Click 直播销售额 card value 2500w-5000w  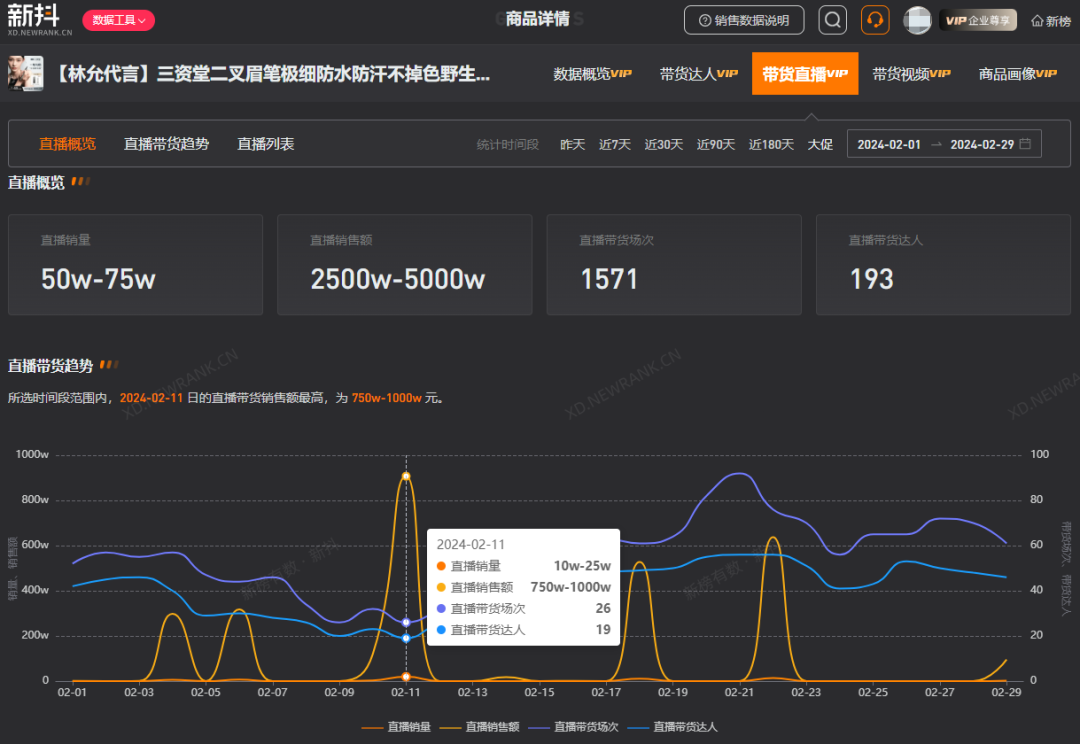[x=397, y=280]
